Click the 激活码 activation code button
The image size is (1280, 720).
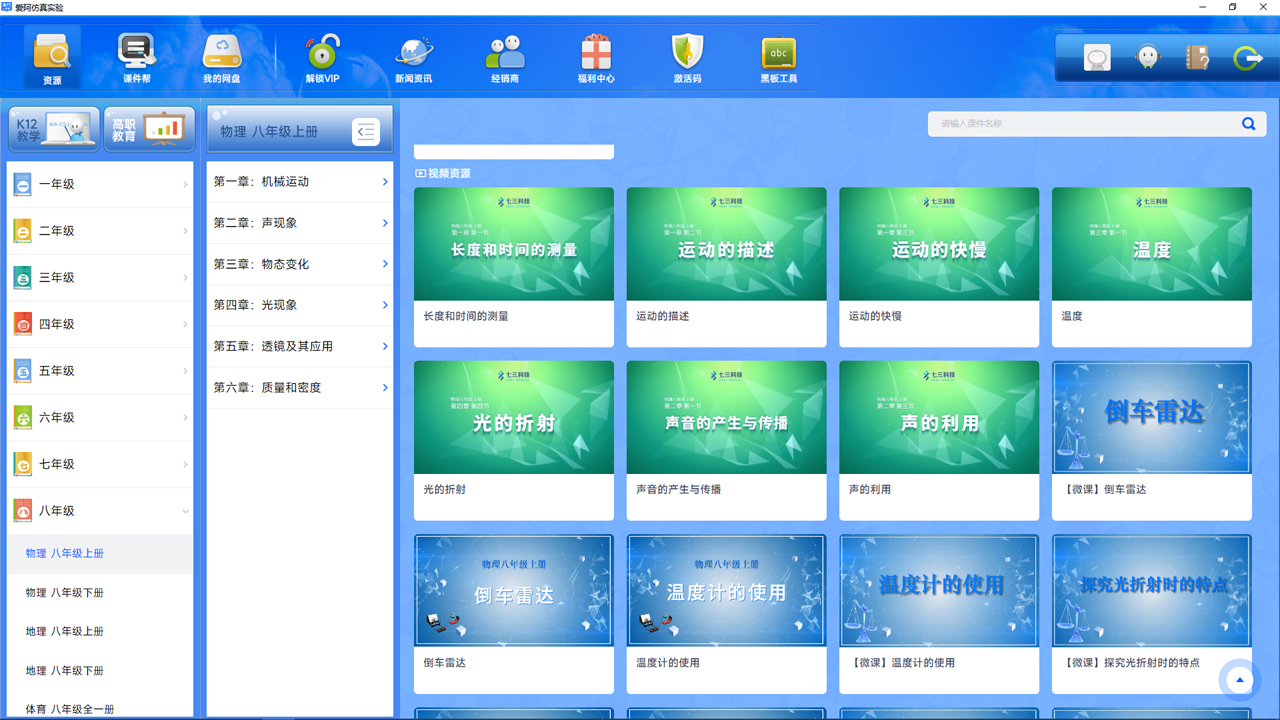click(x=687, y=55)
